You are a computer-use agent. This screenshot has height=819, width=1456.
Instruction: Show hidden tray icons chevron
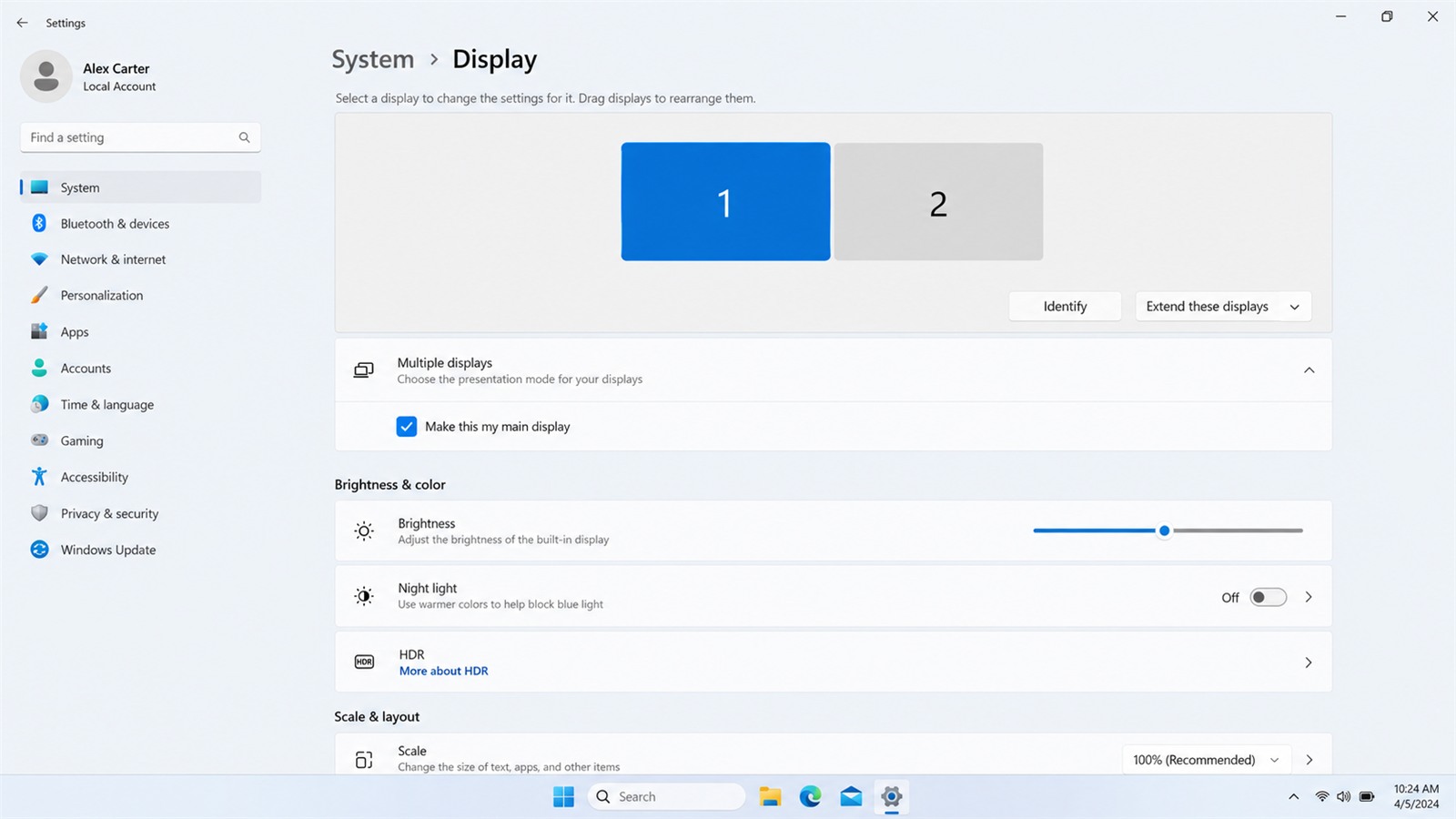click(1293, 796)
